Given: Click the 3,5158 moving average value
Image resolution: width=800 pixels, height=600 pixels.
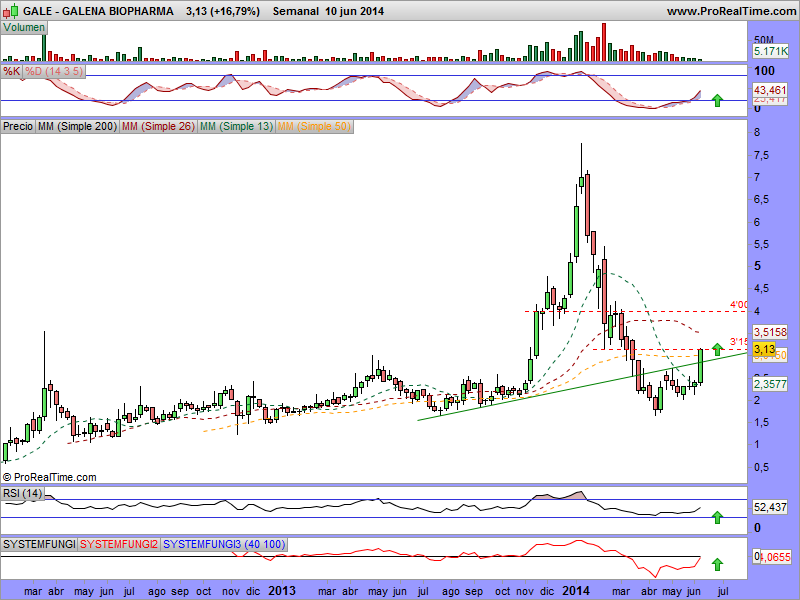Looking at the screenshot, I should pyautogui.click(x=770, y=332).
